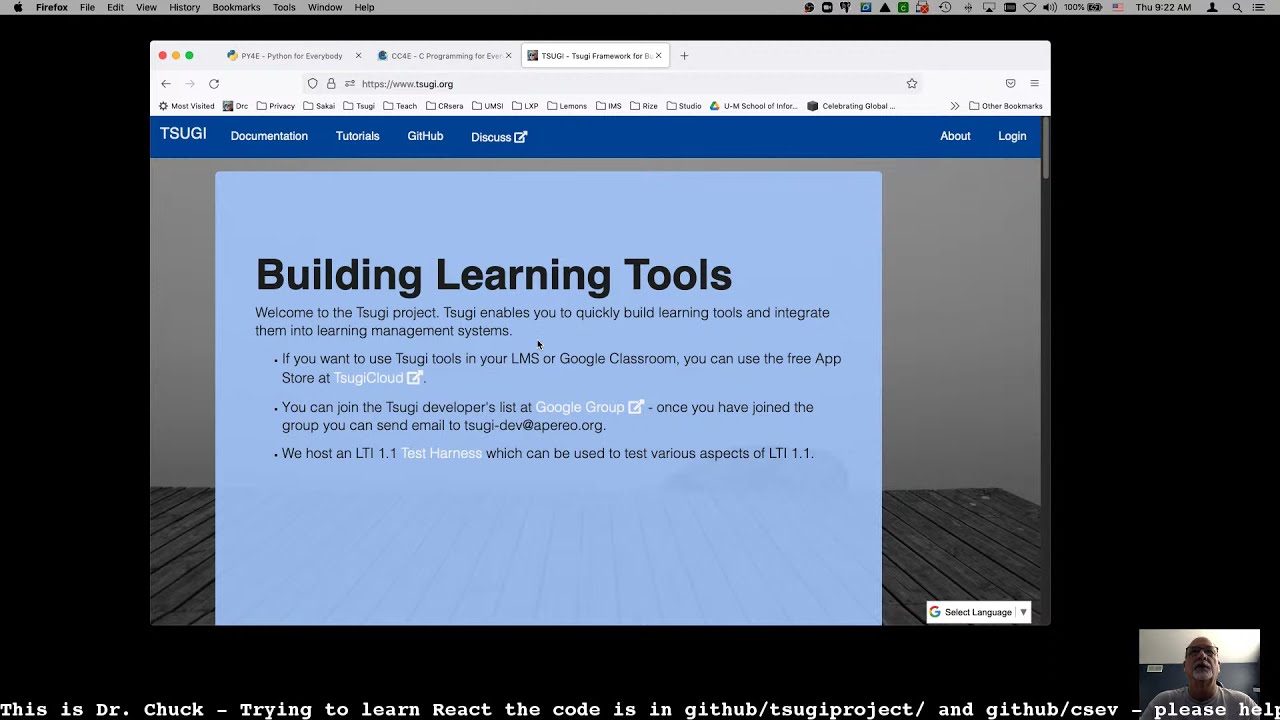Open the LXP bookmarks folder
The width and height of the screenshot is (1280, 720).
[x=525, y=106]
